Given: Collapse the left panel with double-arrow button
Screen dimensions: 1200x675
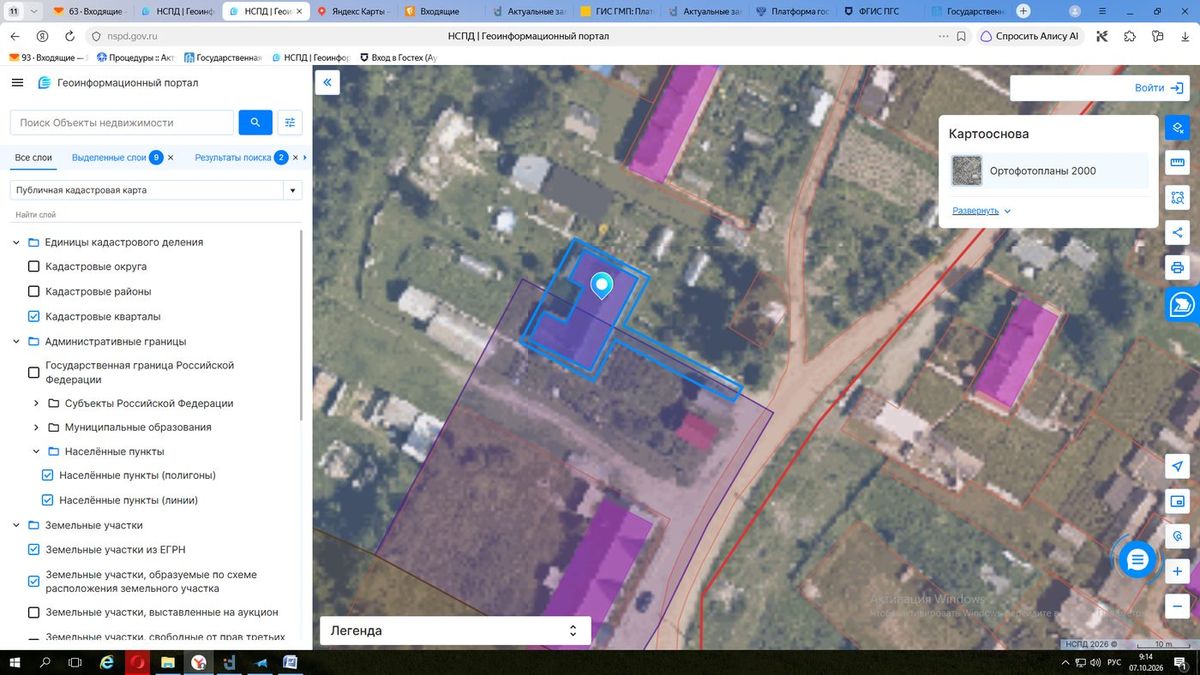Looking at the screenshot, I should tap(327, 83).
